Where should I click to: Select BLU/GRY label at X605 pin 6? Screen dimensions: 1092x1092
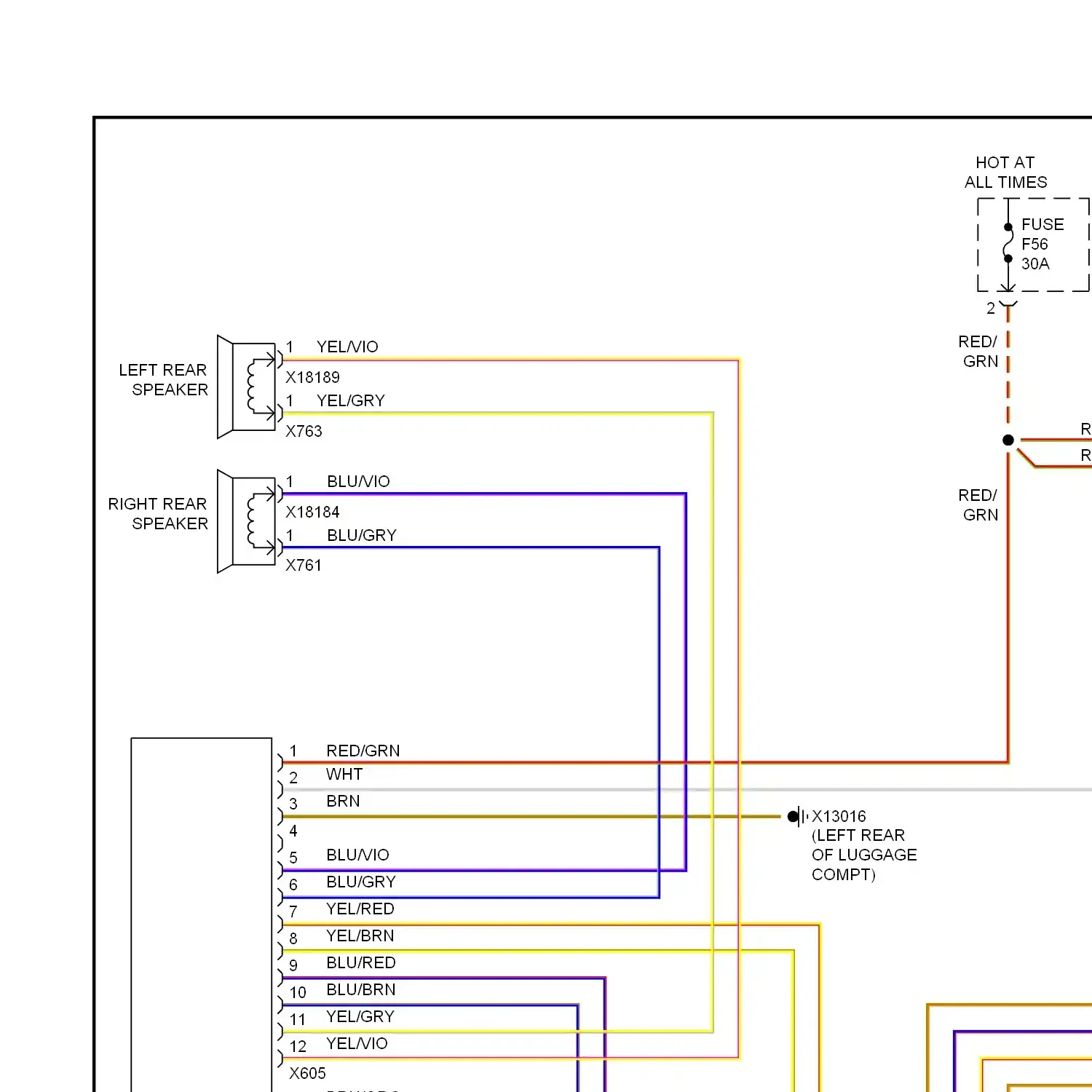[361, 882]
